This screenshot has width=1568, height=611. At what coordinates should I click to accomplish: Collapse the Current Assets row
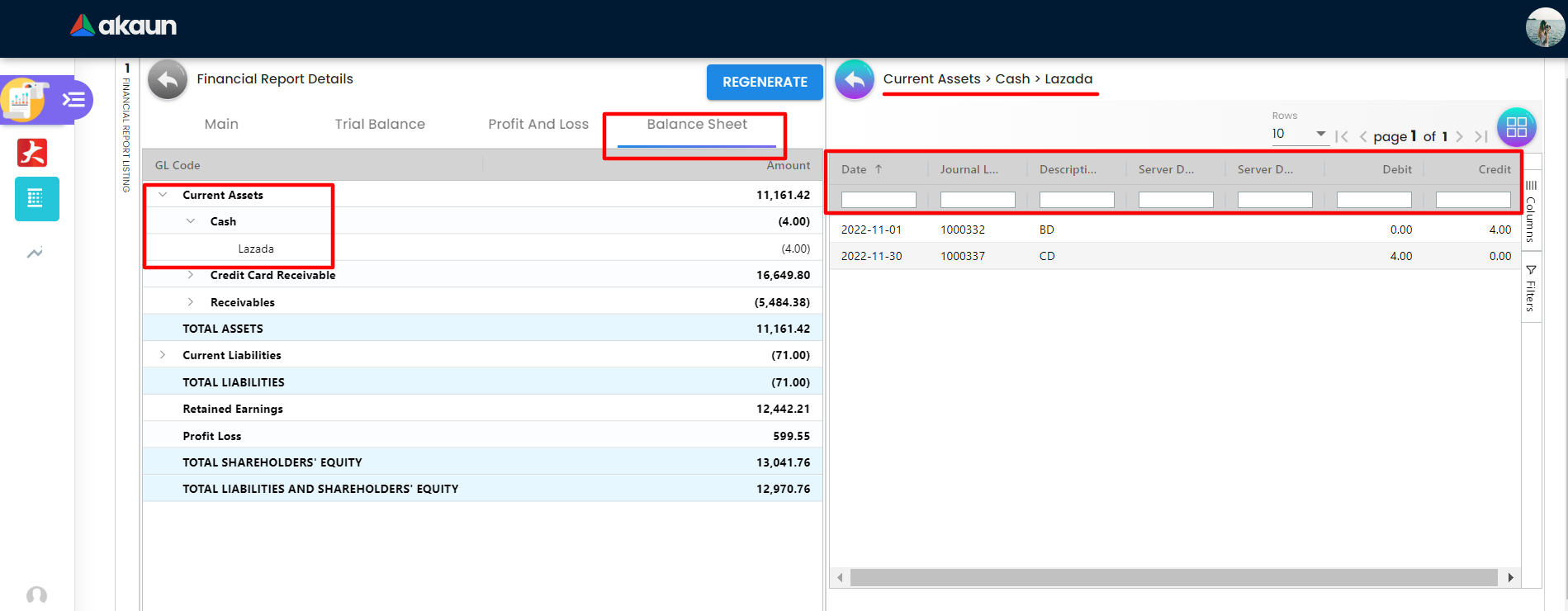click(x=163, y=195)
